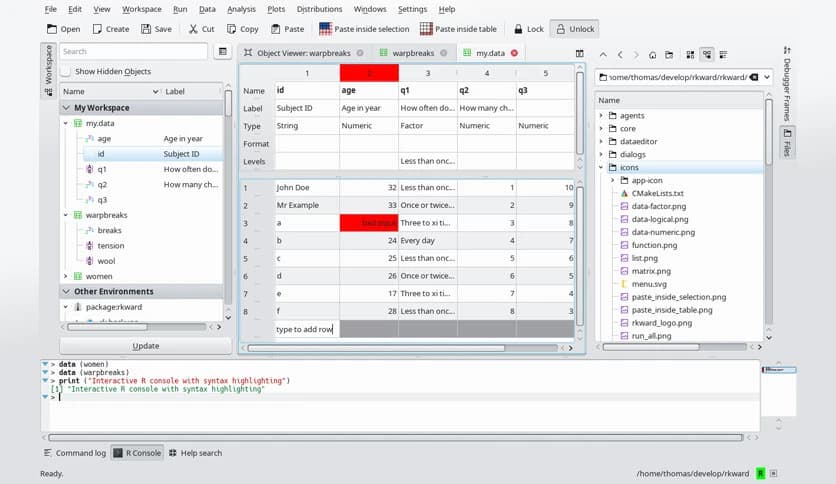Collapse the icons folder
Viewport: 836px width, 484px height.
click(x=601, y=167)
